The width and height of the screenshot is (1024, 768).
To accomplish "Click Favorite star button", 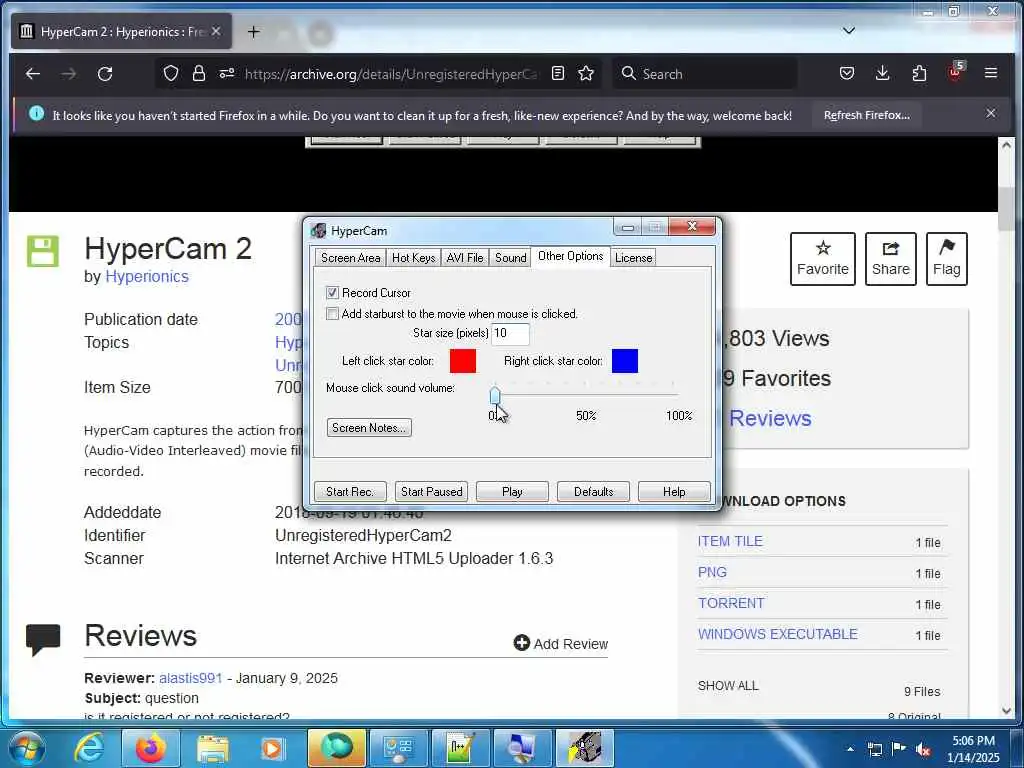I will tap(823, 259).
